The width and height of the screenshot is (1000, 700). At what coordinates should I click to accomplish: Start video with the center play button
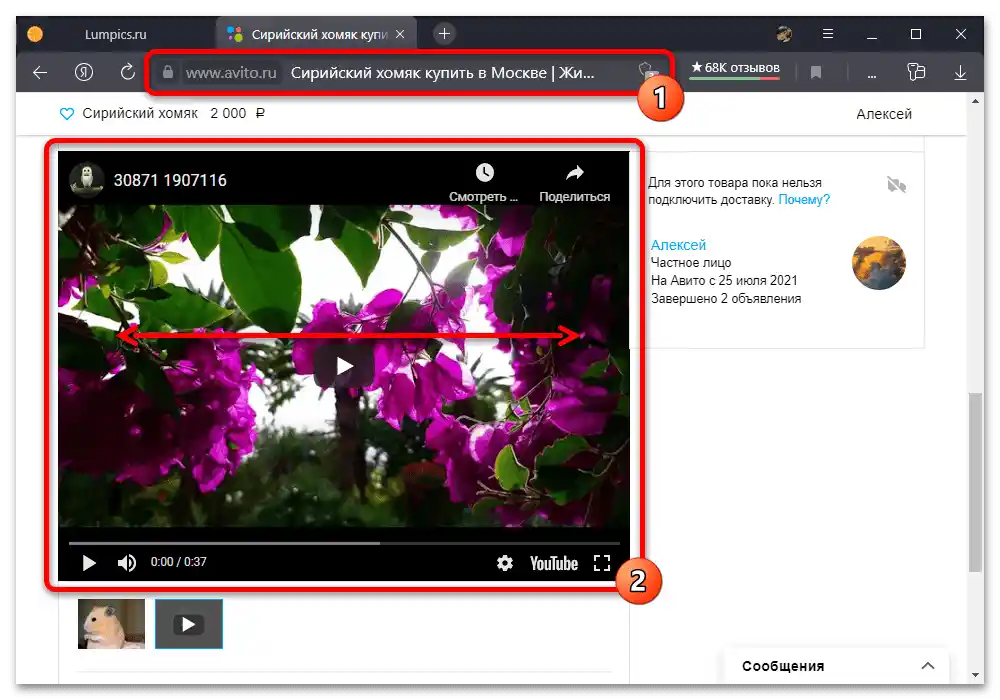344,366
